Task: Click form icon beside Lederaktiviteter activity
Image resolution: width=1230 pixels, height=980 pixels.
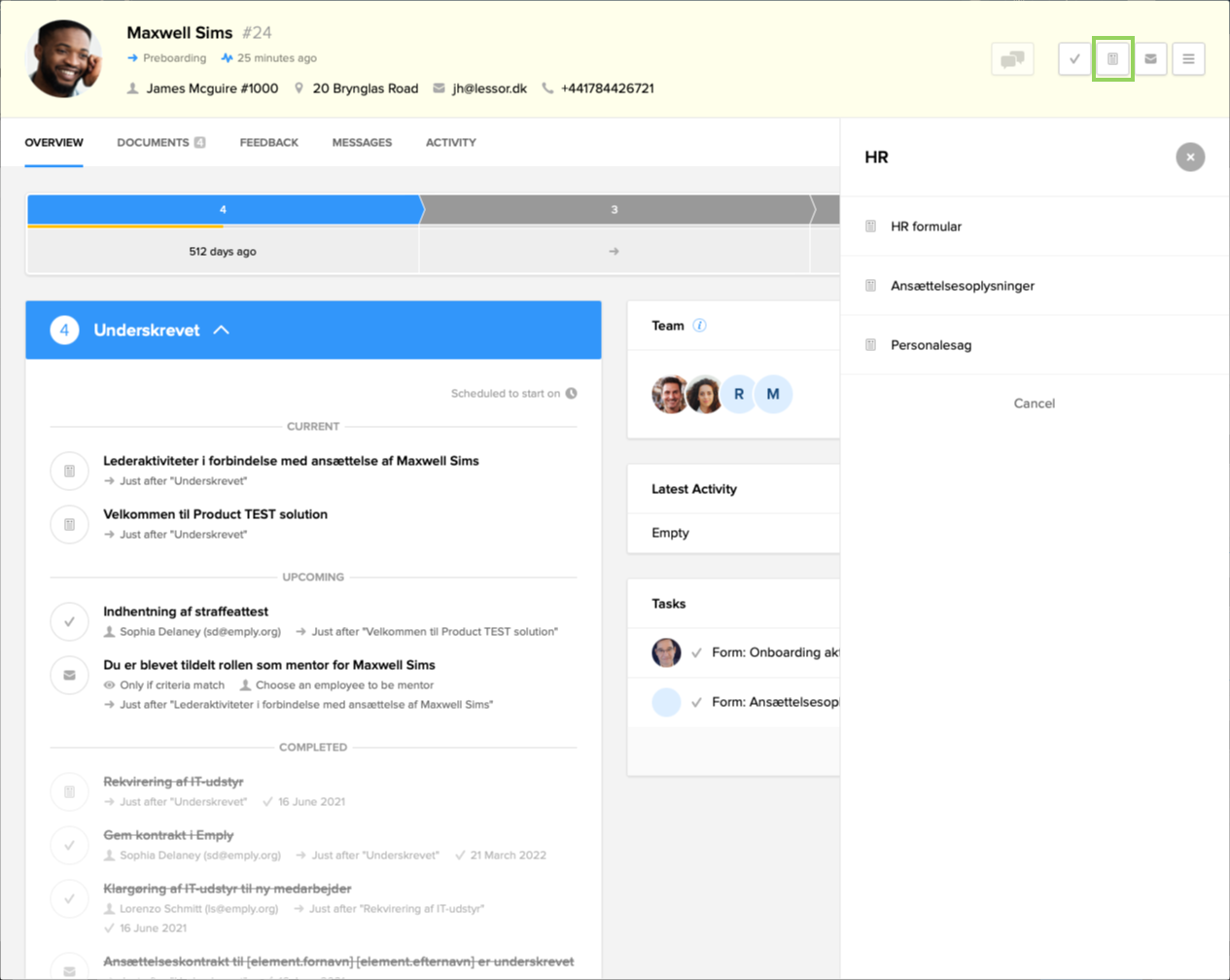Action: [x=69, y=471]
